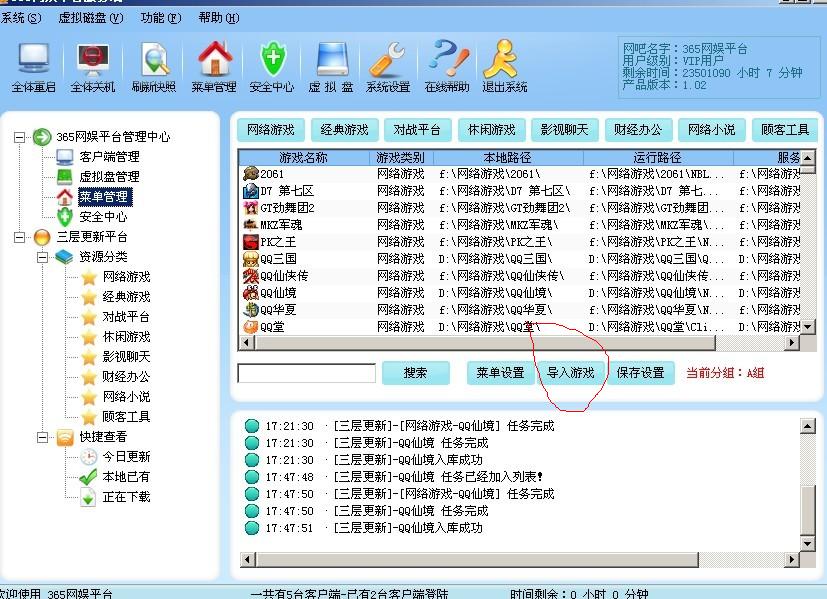The width and height of the screenshot is (827, 599).
Task: Click the 全体重启 toolbar icon
Action: click(x=34, y=66)
